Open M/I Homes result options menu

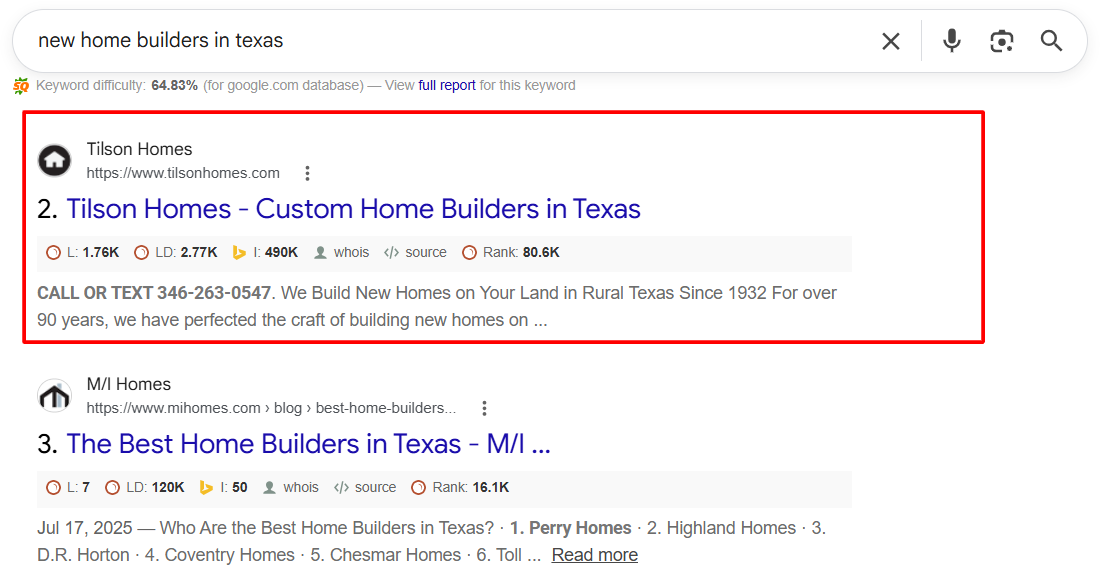pos(484,408)
